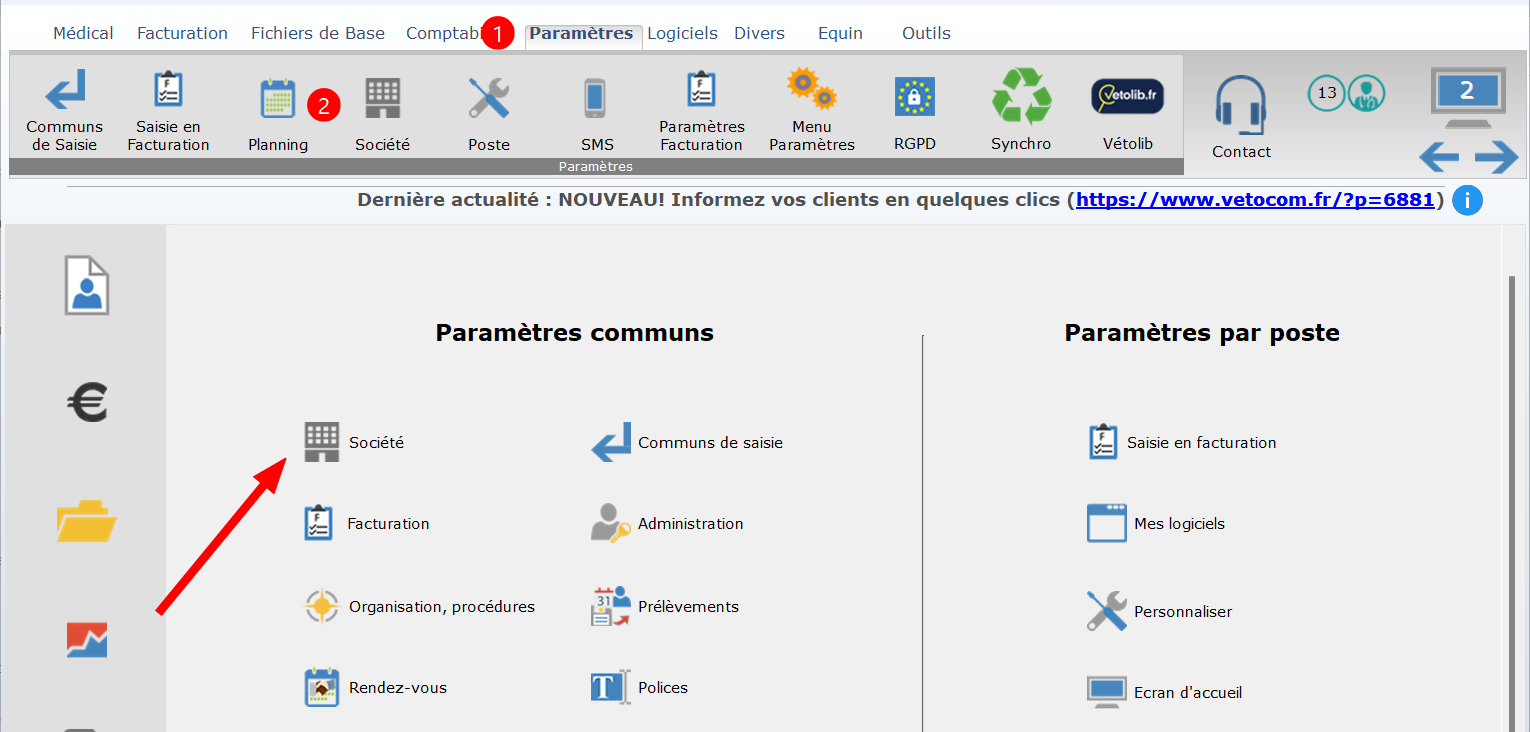The image size is (1530, 732).
Task: Click the blue info icon
Action: pyautogui.click(x=1467, y=200)
